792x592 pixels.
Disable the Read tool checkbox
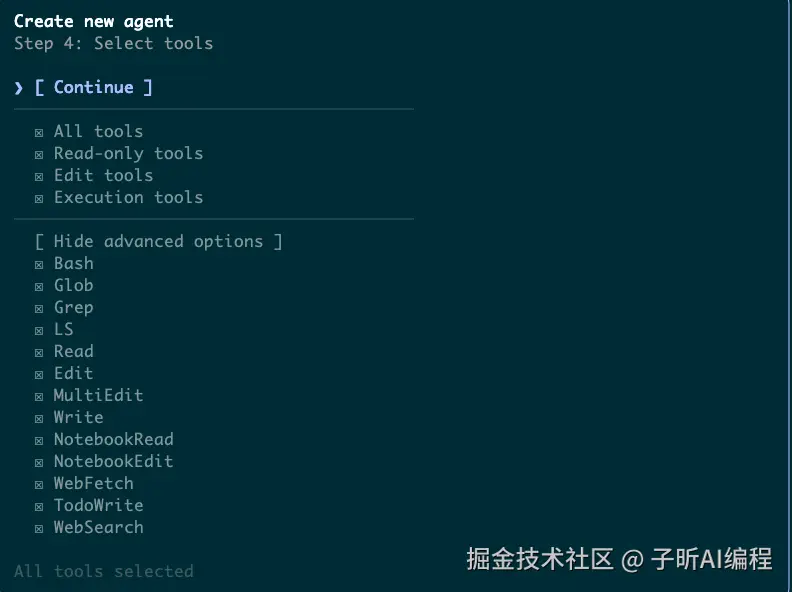click(39, 352)
